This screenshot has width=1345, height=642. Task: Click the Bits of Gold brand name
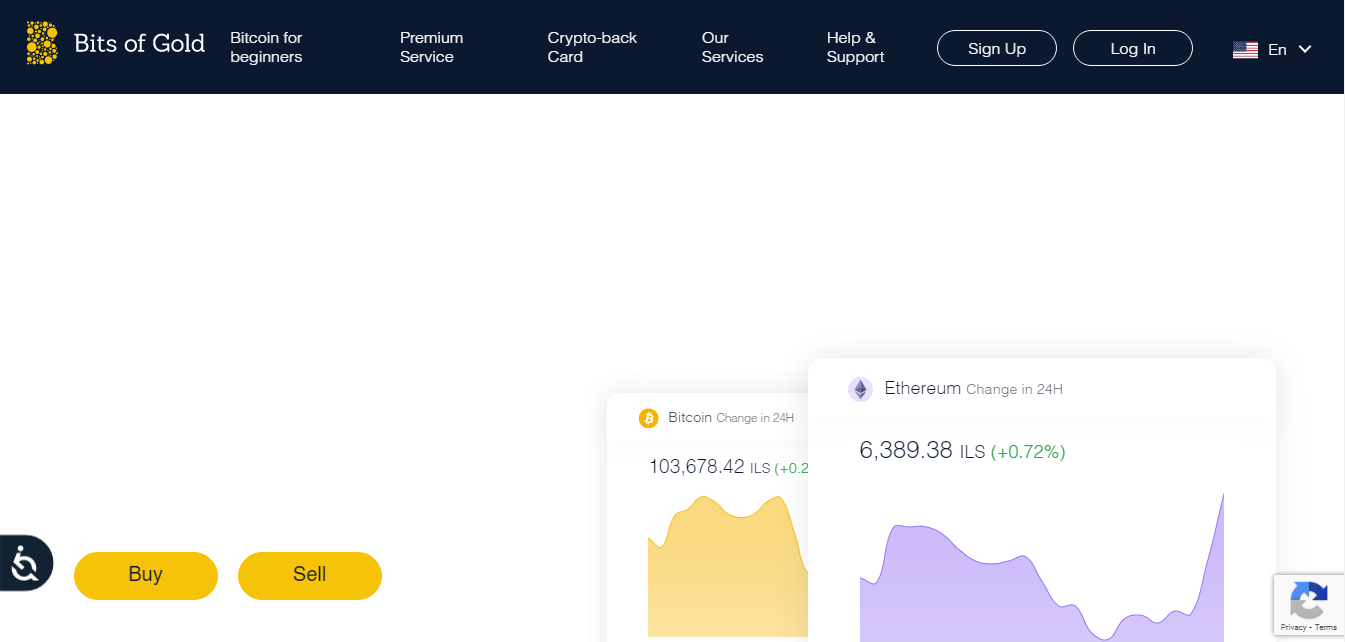coord(139,43)
